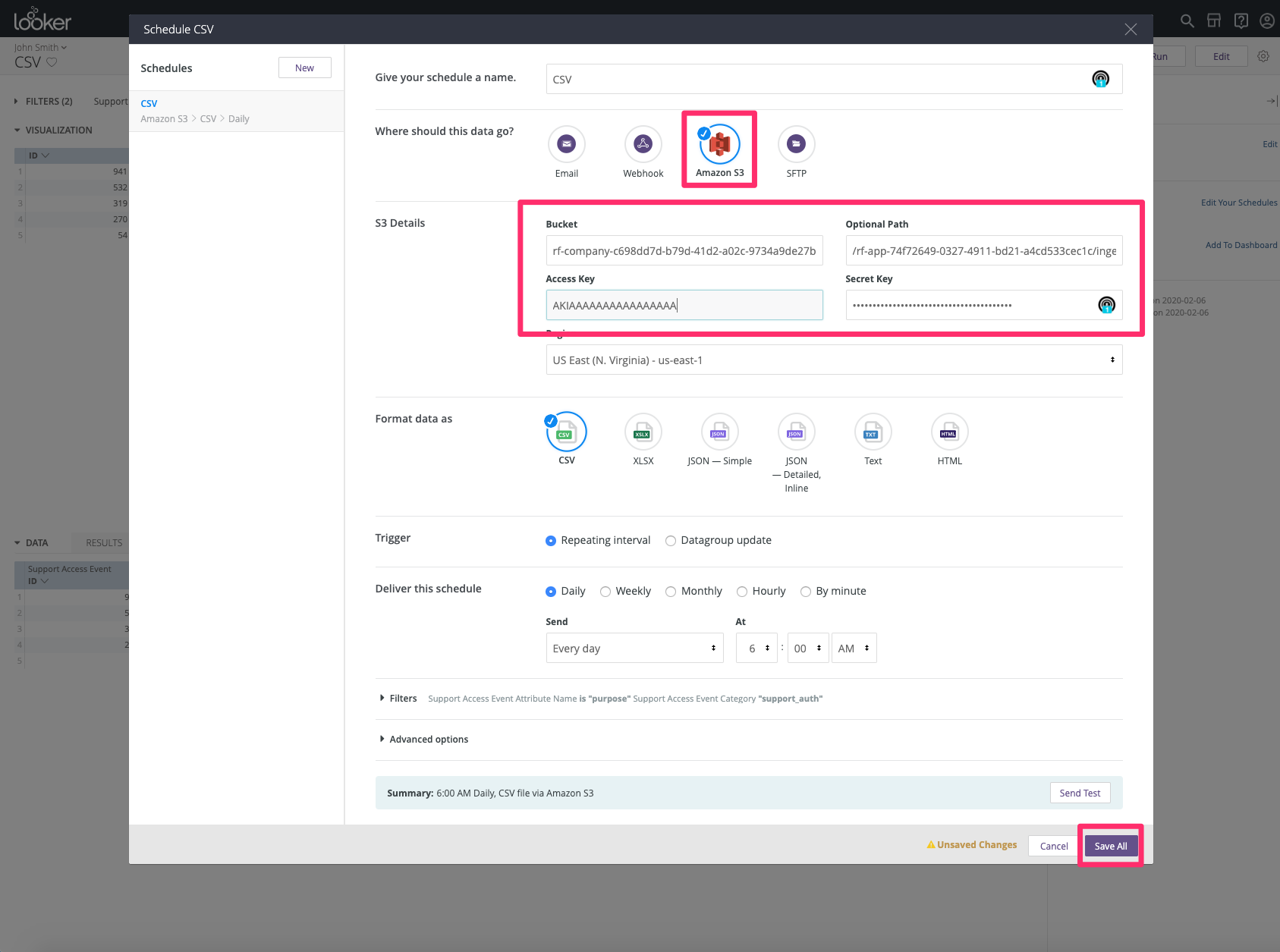Open the minutes dropdown showing 00
This screenshot has height=952, width=1280.
click(x=808, y=648)
